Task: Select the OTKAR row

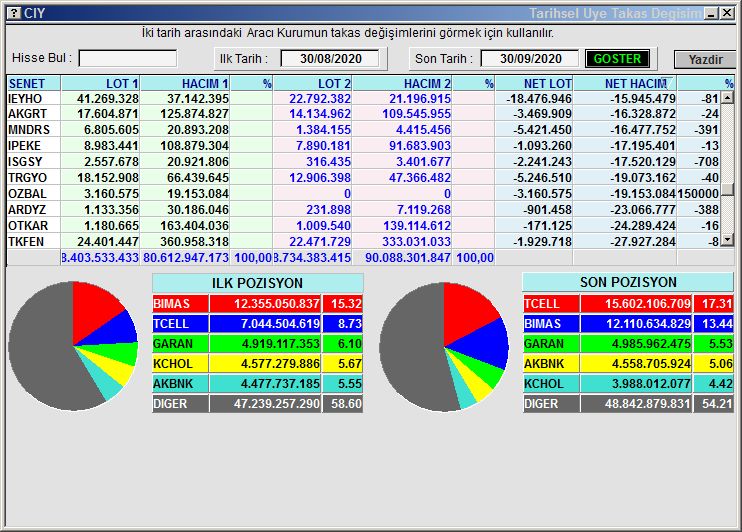Action: click(x=363, y=226)
